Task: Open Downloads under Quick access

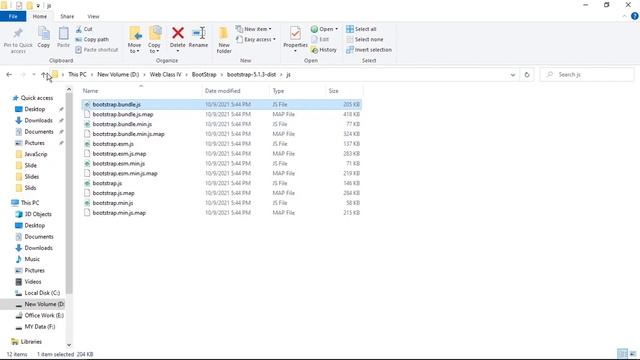Action: point(34,120)
